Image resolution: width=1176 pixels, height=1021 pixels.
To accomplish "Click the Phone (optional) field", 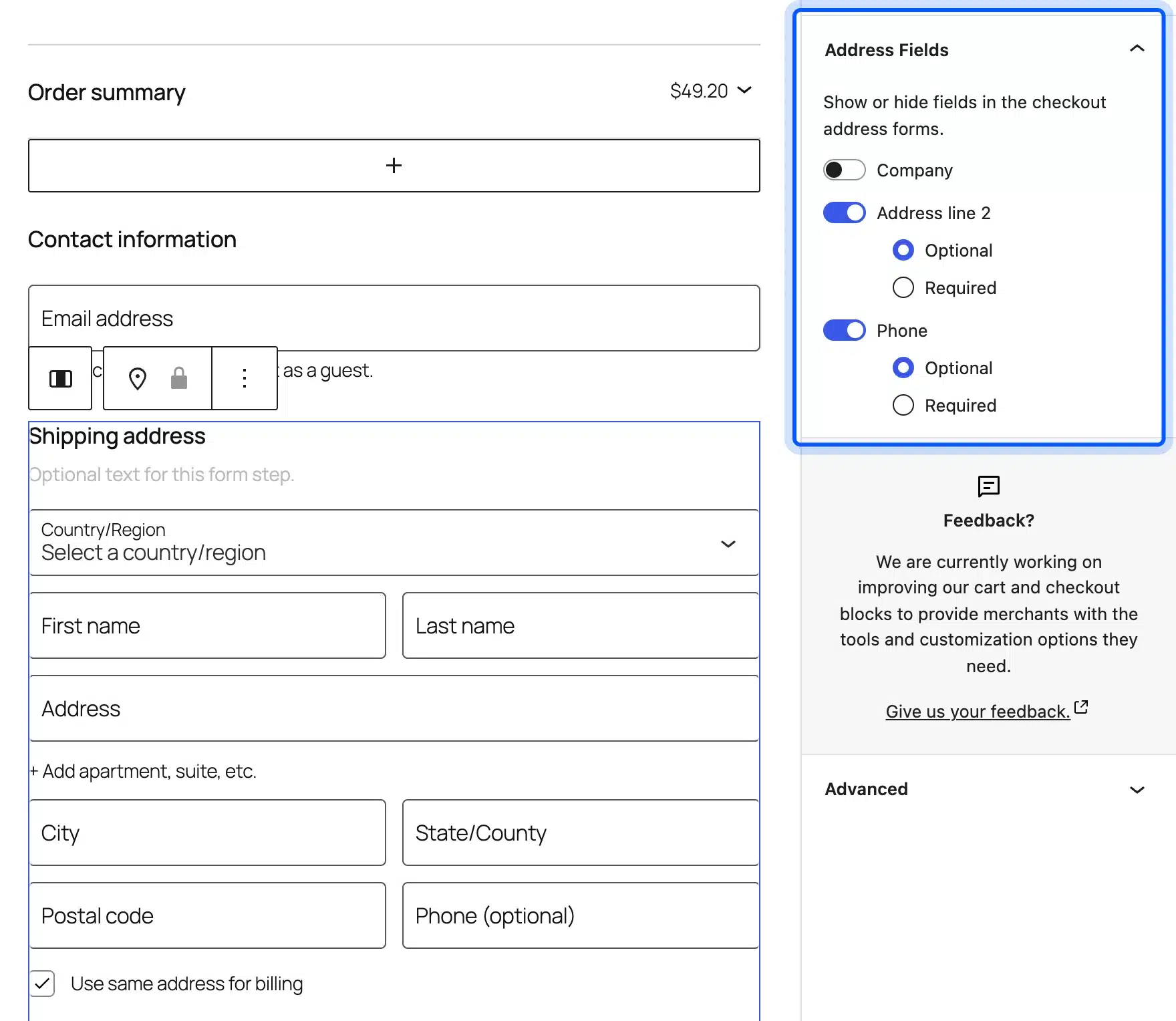I will tap(581, 915).
